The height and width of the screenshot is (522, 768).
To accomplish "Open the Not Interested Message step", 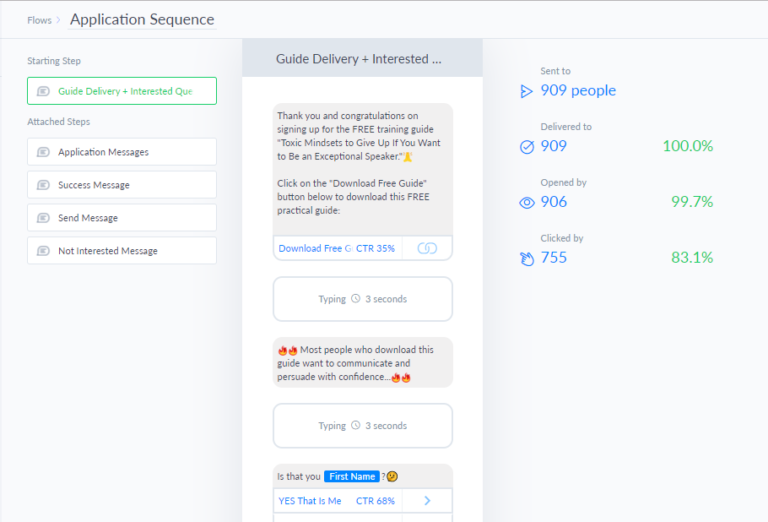I will 122,251.
